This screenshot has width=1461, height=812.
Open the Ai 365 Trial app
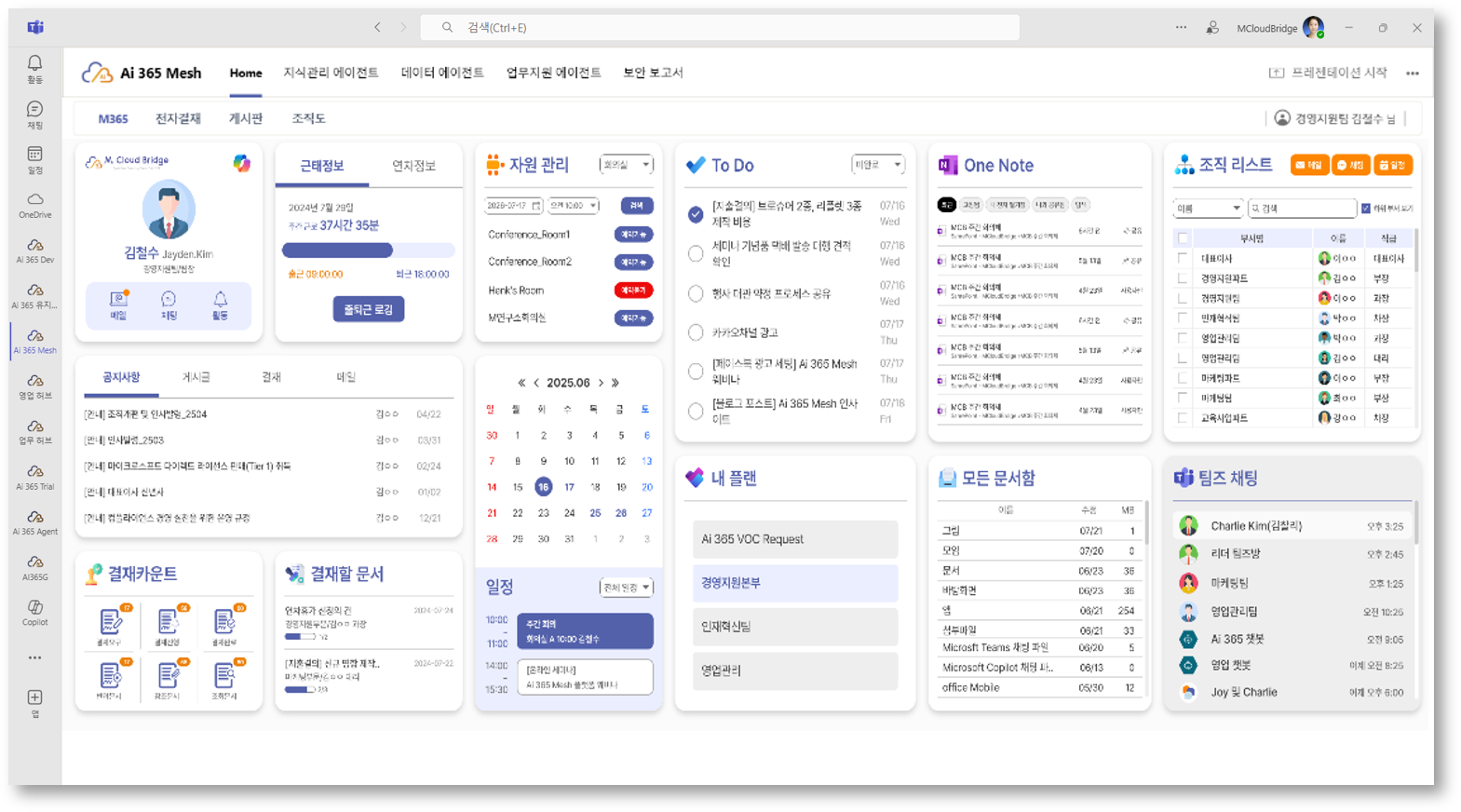(34, 477)
